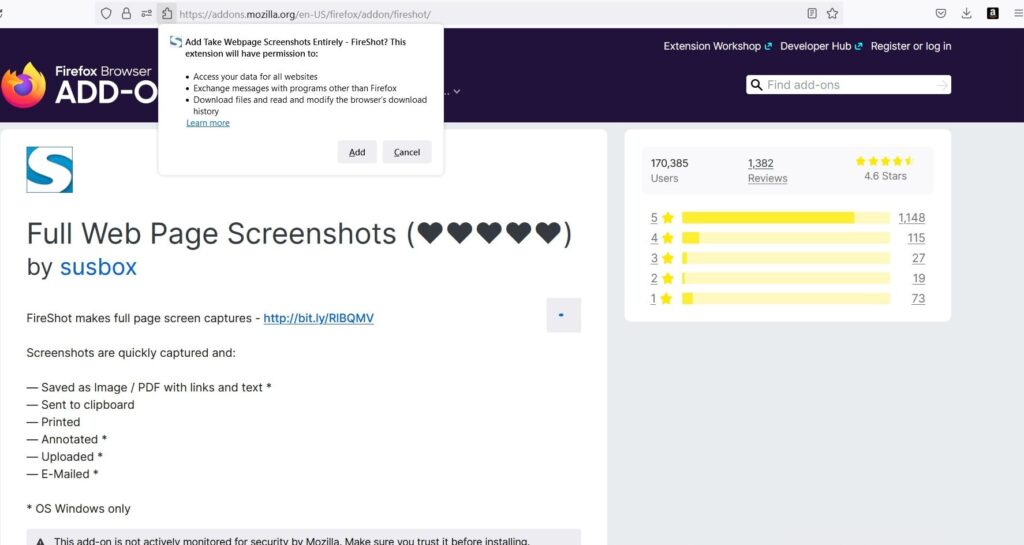Click the Amazon extension icon in toolbar
Image resolution: width=1024 pixels, height=545 pixels.
(993, 13)
